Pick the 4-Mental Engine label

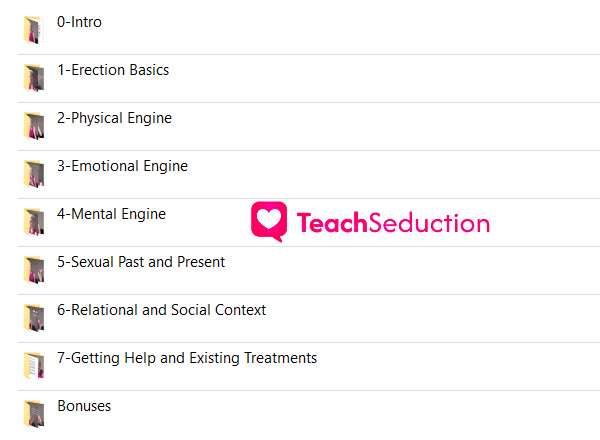point(111,214)
